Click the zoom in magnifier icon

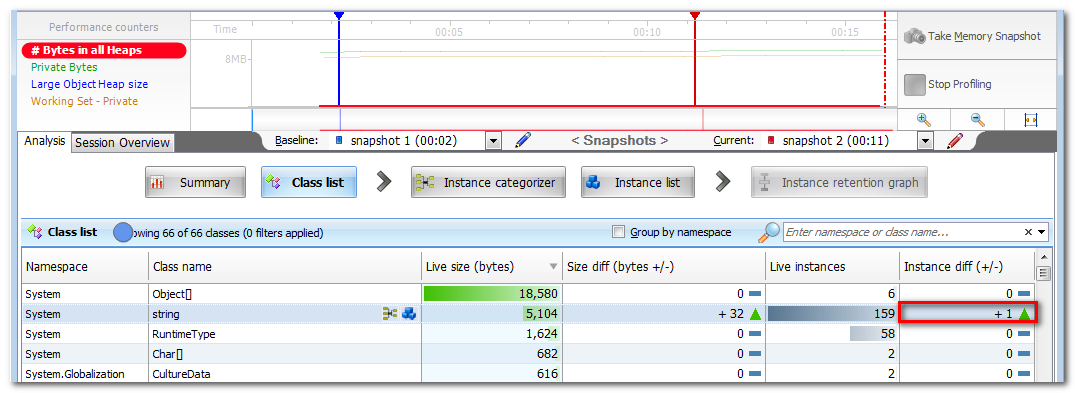923,119
